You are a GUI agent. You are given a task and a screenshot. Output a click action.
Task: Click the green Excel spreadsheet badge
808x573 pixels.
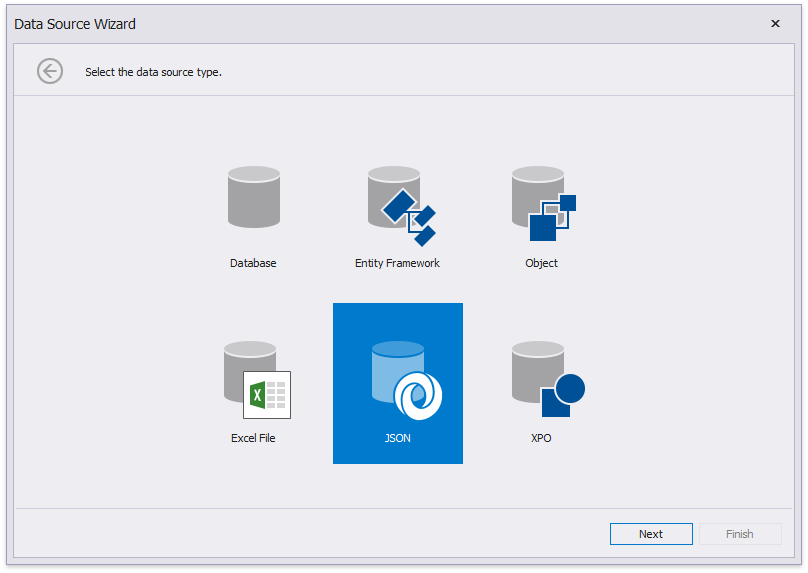[x=266, y=394]
